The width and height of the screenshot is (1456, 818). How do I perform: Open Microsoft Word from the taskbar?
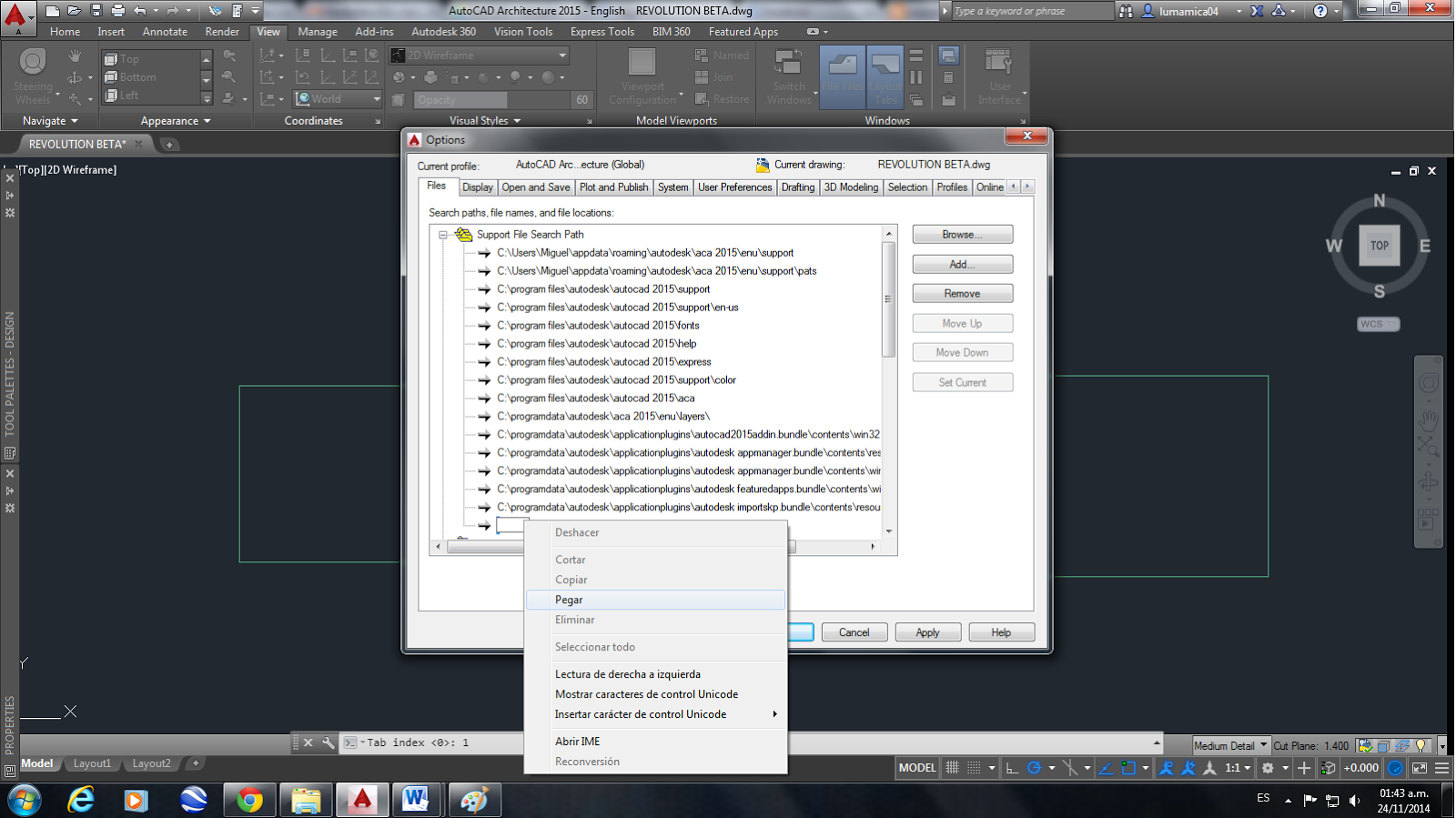click(x=417, y=800)
